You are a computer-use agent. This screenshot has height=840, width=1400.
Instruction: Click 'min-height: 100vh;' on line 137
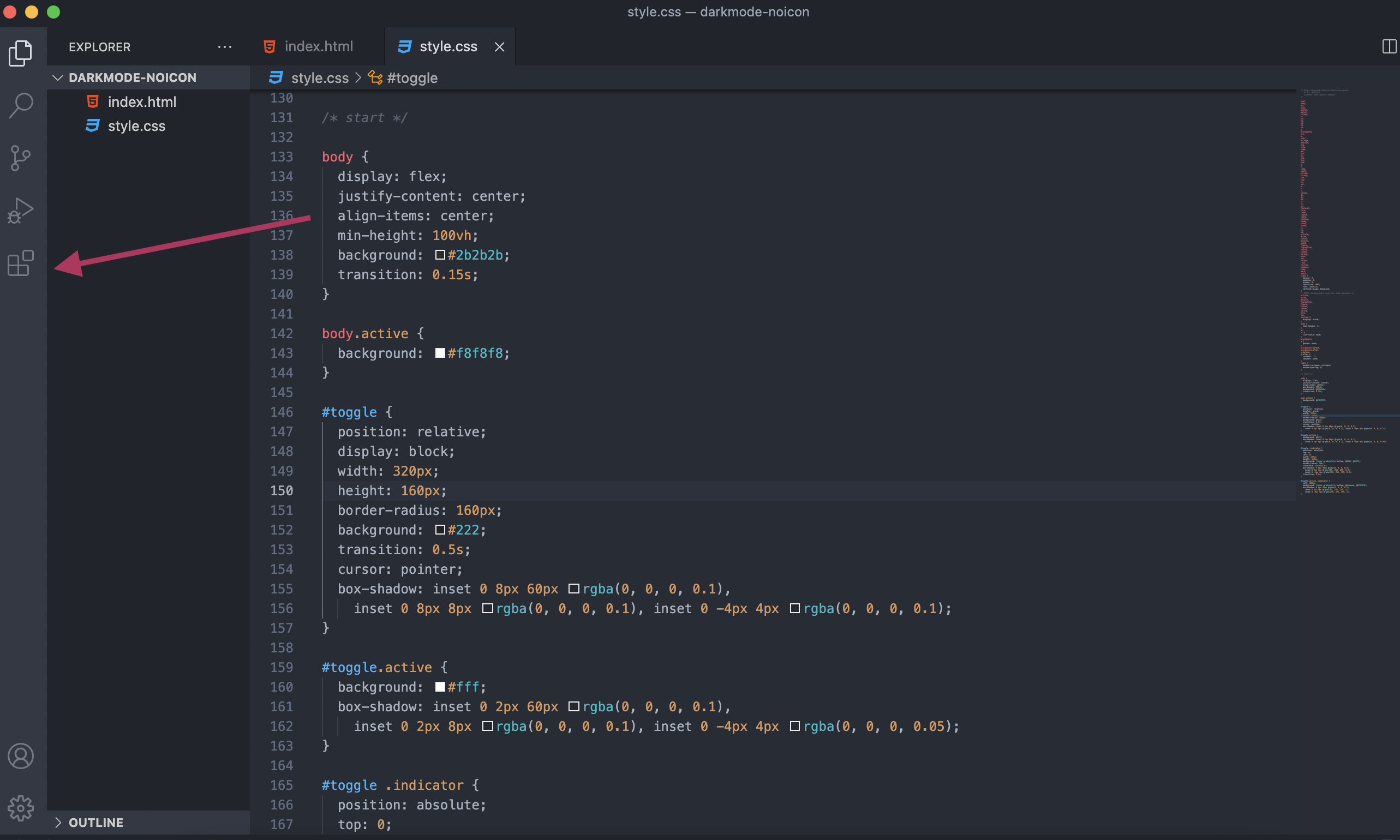[408, 236]
